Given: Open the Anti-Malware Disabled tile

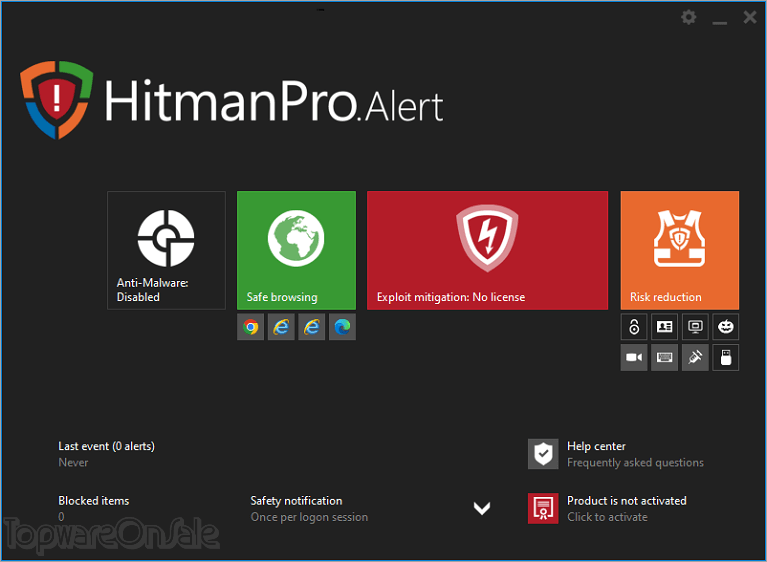Looking at the screenshot, I should click(166, 250).
